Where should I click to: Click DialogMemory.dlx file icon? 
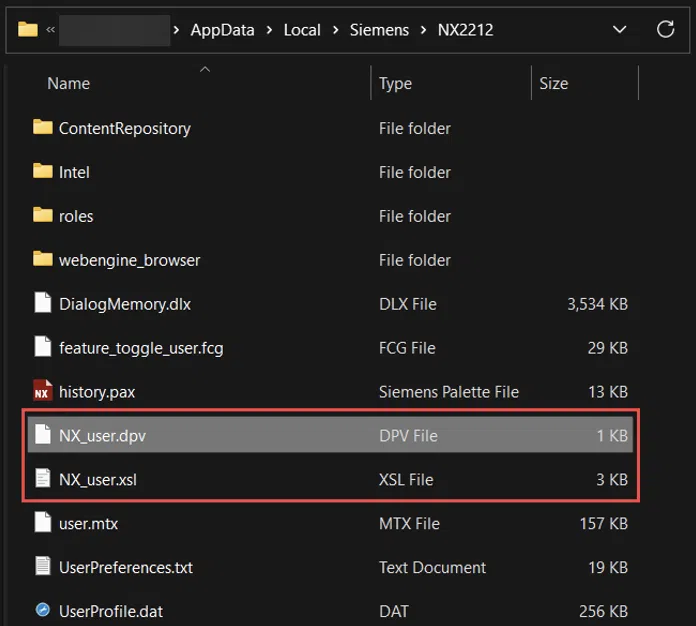(x=43, y=303)
